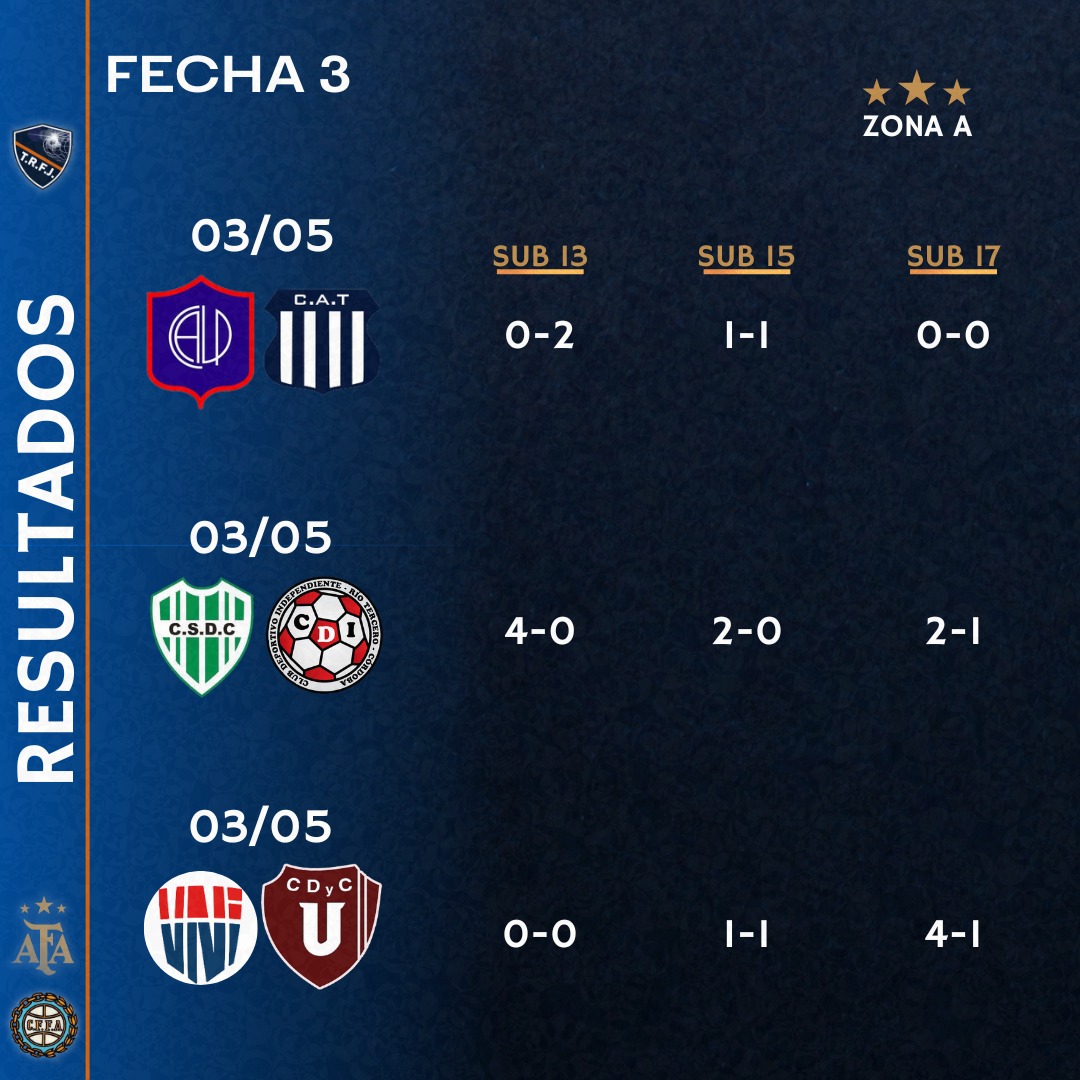Open the SUB 13 column header
The image size is (1080, 1080).
[x=540, y=257]
